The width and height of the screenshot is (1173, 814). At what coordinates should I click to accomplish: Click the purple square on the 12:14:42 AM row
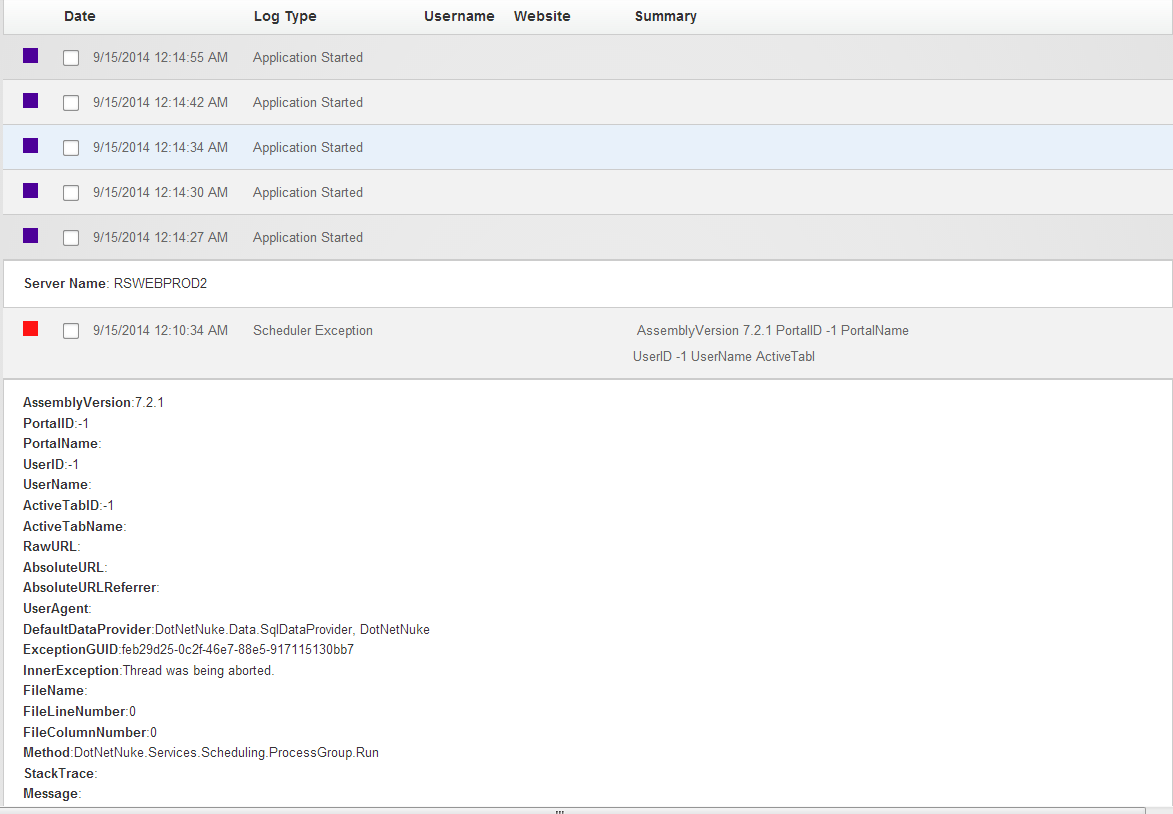[31, 100]
